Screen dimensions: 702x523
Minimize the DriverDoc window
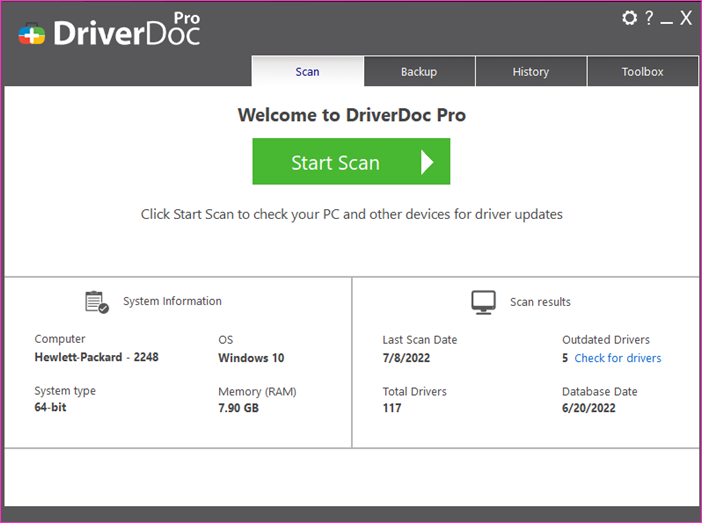pos(666,22)
